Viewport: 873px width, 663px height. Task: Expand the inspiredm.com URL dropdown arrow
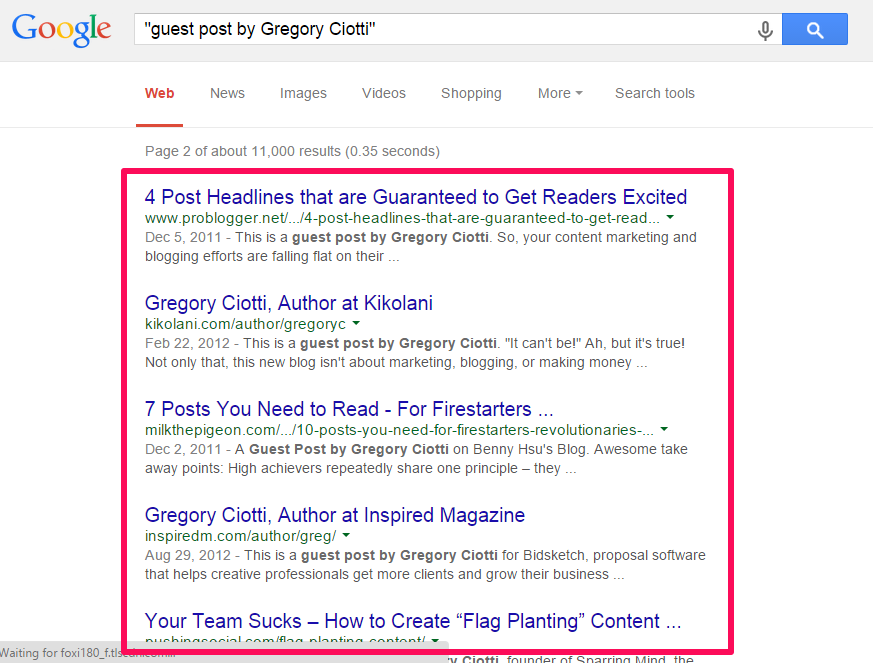click(346, 536)
